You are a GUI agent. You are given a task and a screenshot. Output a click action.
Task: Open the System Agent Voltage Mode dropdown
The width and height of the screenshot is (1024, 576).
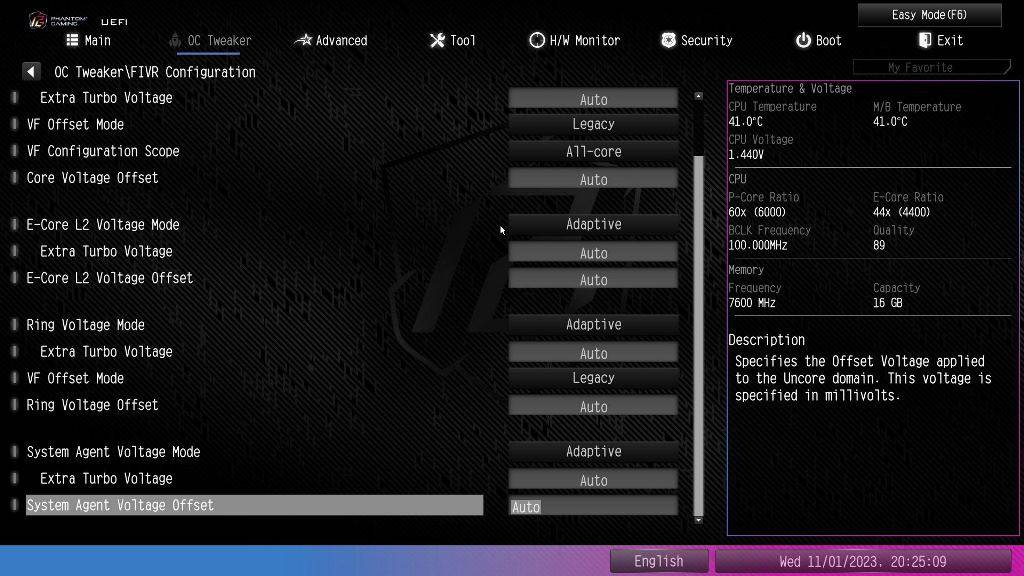coord(593,452)
